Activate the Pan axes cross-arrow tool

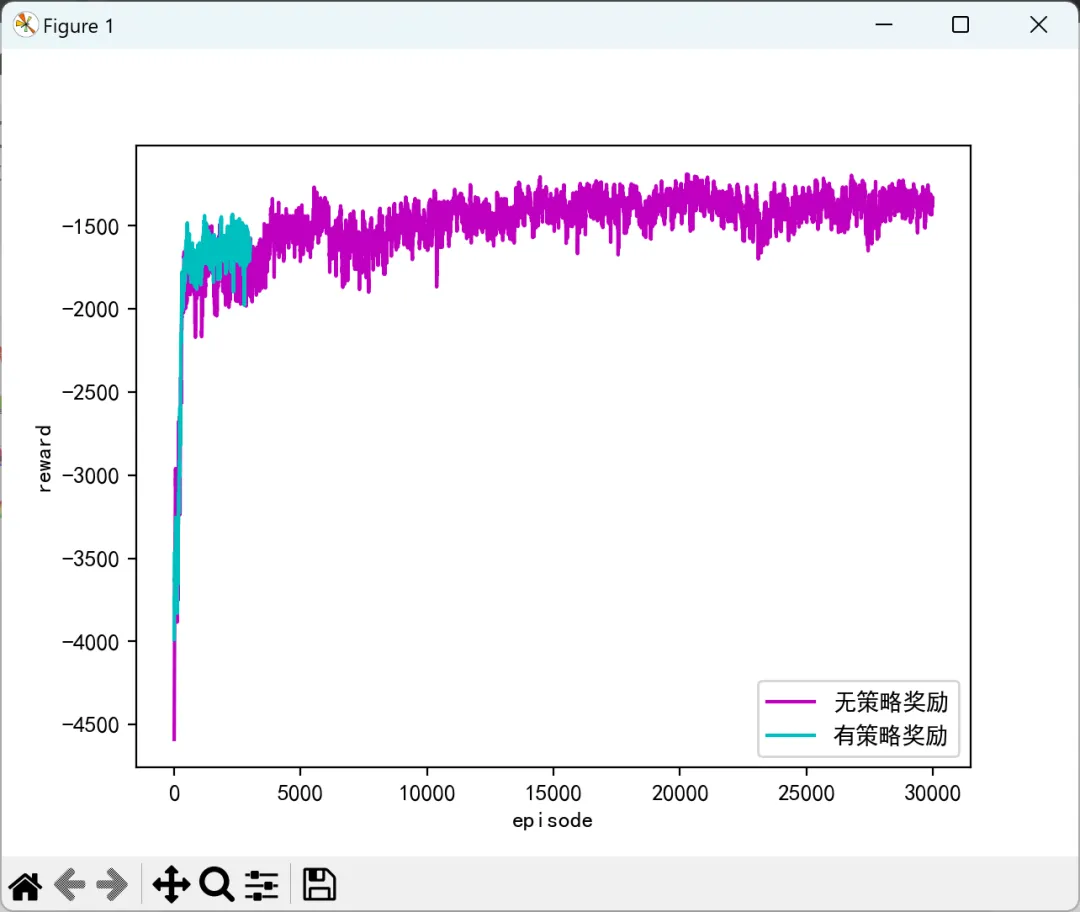point(171,884)
